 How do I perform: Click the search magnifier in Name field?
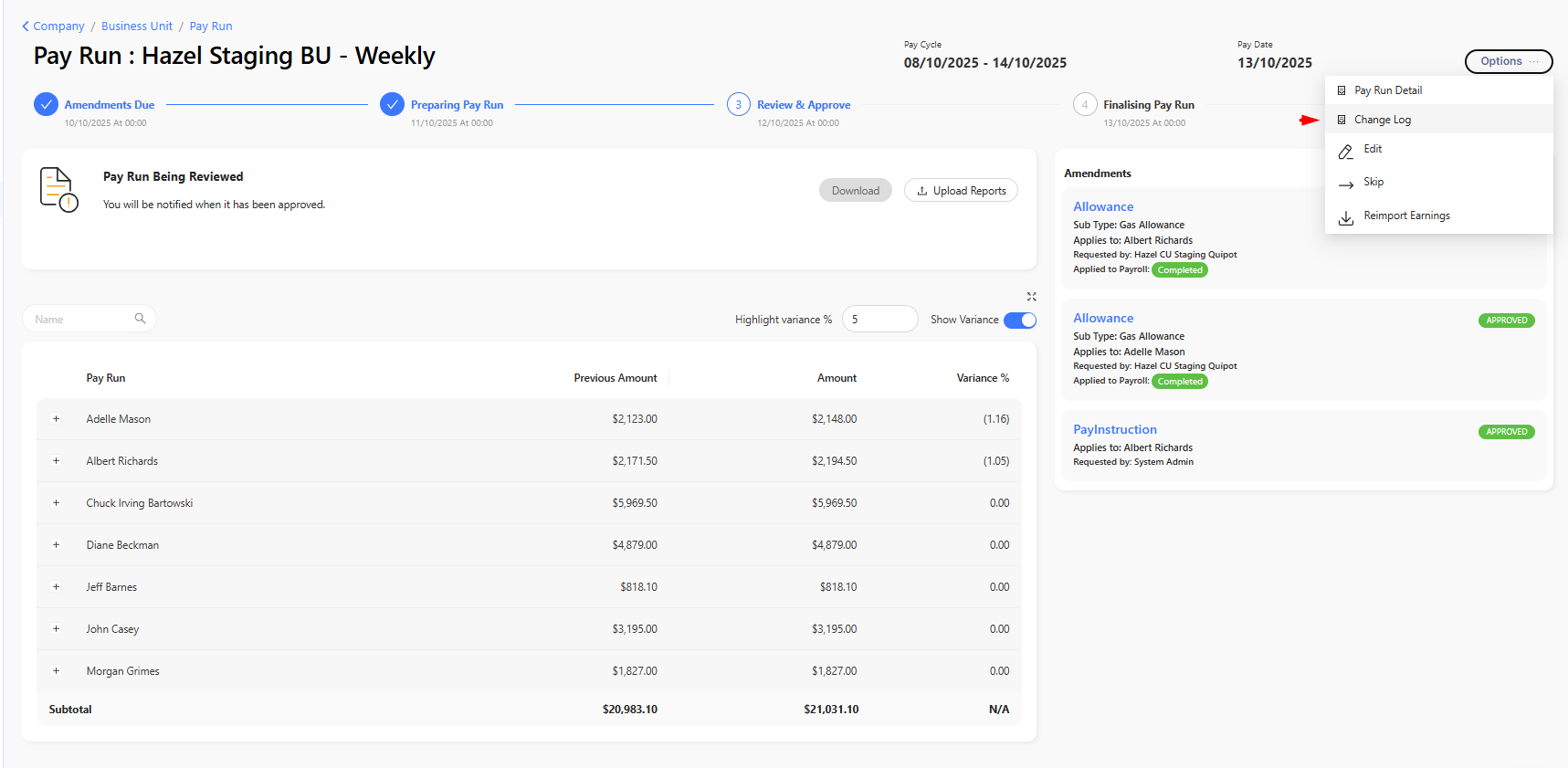[140, 318]
